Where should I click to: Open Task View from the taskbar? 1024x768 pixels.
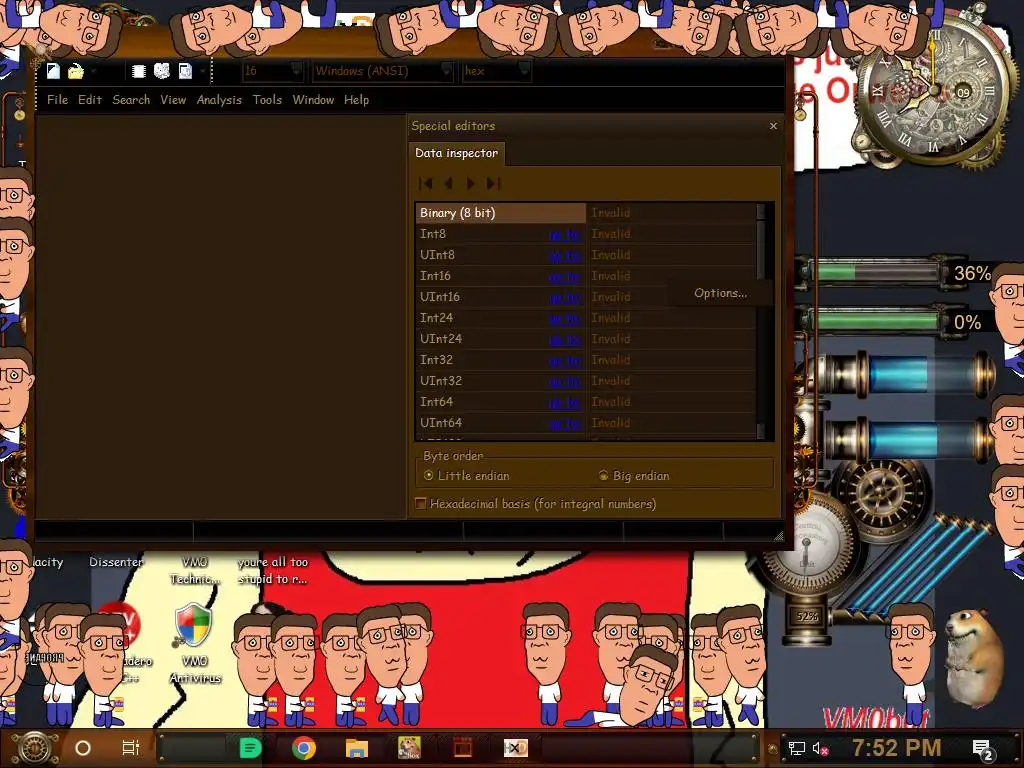point(131,748)
